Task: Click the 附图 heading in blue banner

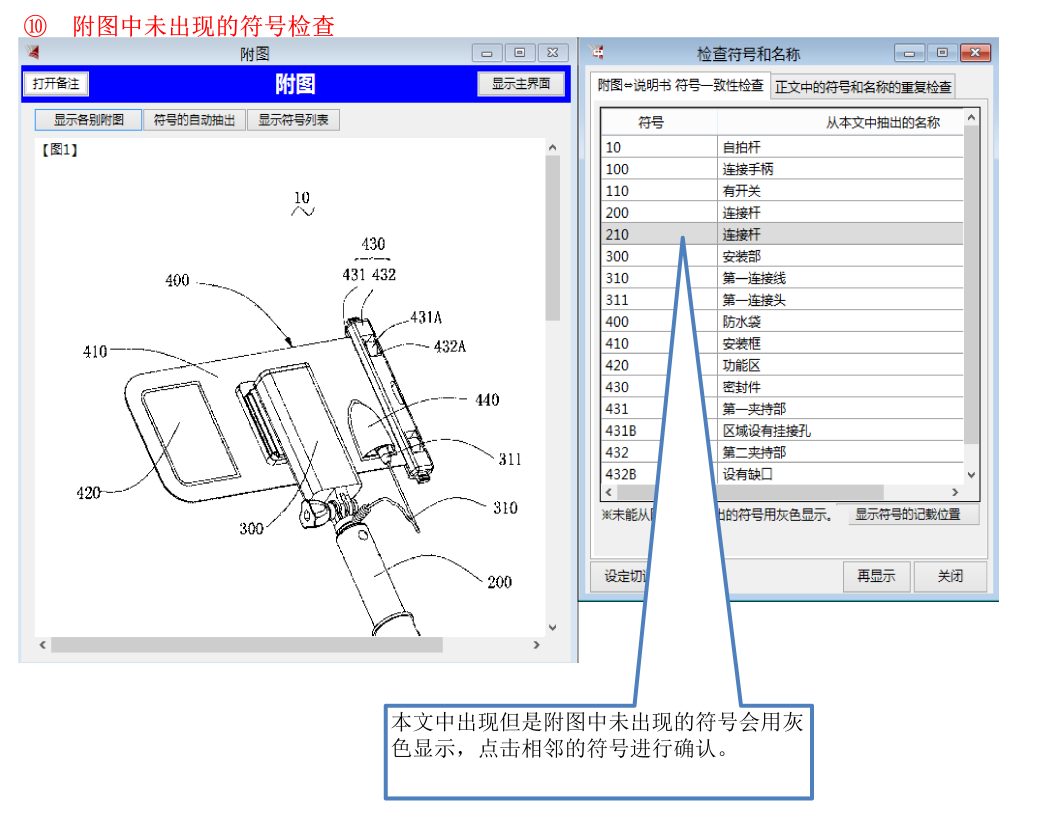Action: 295,84
